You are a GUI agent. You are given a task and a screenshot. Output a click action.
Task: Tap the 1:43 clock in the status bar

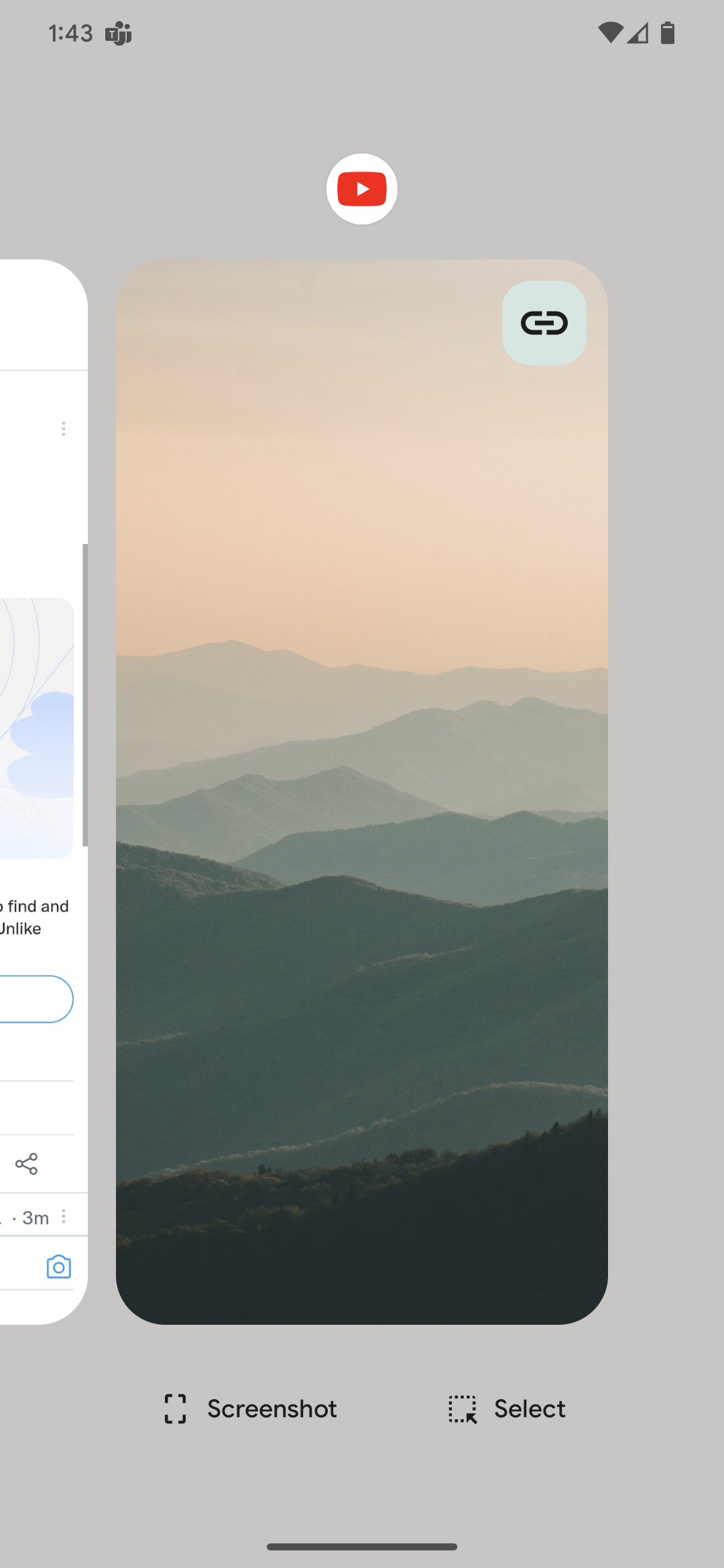(x=70, y=33)
